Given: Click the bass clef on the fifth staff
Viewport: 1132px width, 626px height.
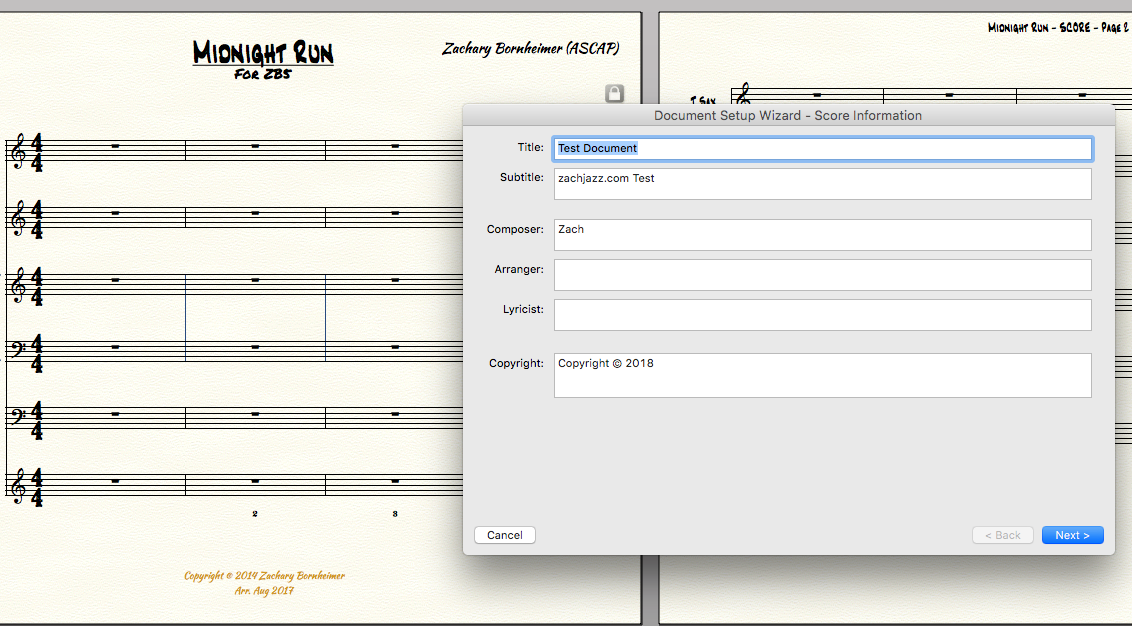Looking at the screenshot, I should pyautogui.click(x=17, y=415).
